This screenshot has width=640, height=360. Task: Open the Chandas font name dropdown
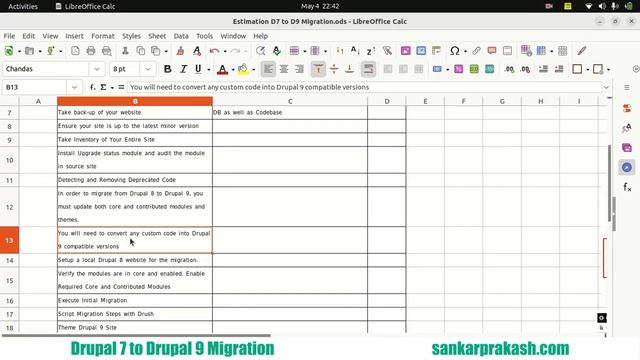97,69
